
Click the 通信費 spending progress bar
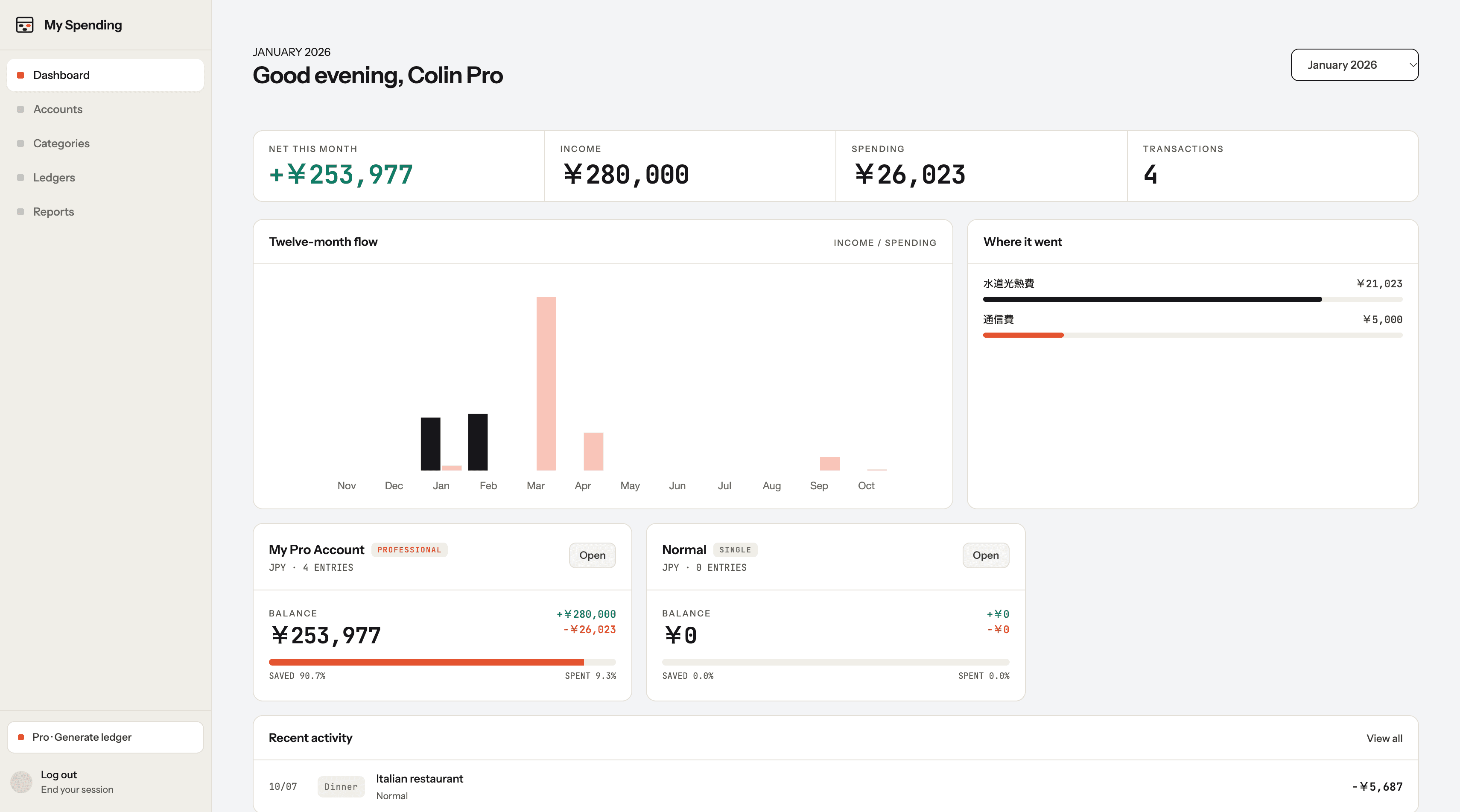[1192, 335]
